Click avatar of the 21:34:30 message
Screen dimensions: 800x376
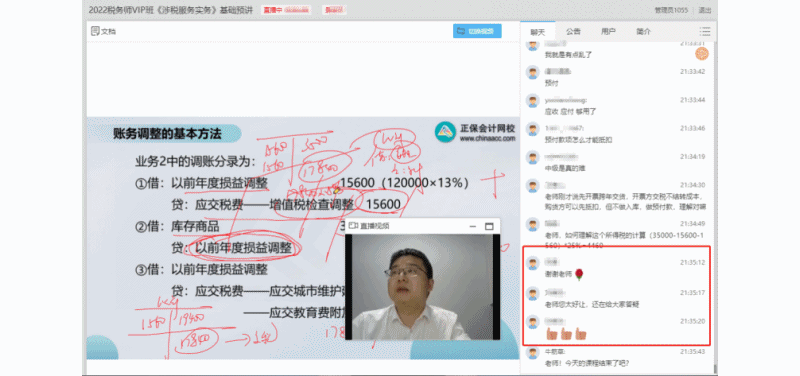(x=533, y=186)
